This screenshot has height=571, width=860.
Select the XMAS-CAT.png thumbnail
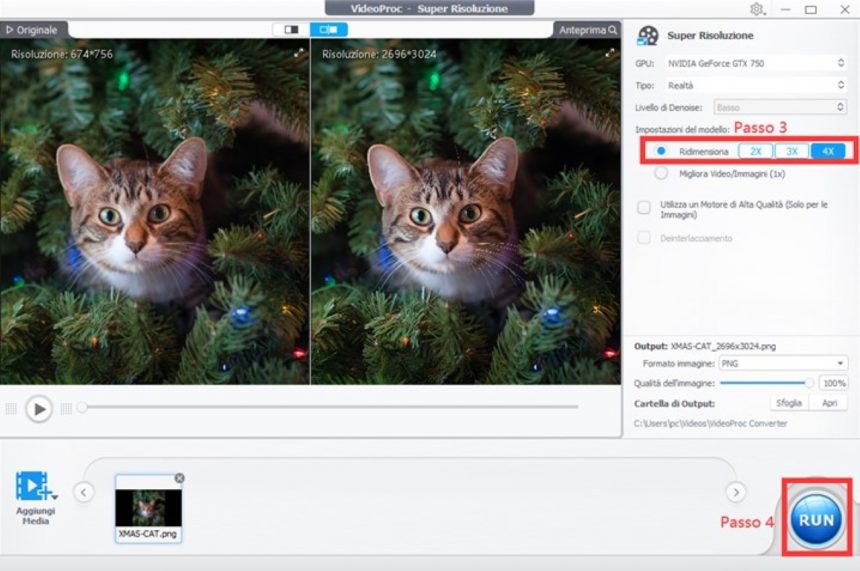[x=148, y=508]
